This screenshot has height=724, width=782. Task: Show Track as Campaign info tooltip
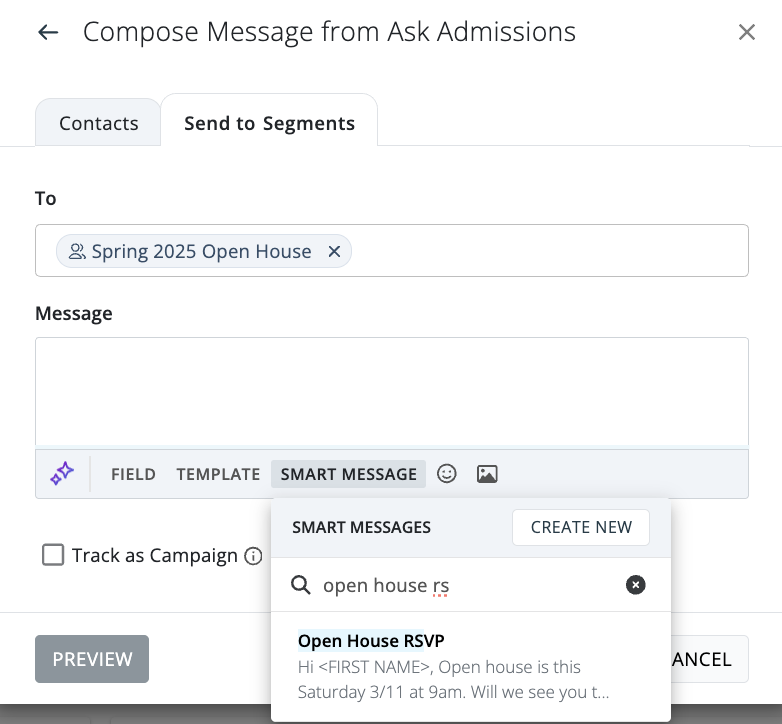pyautogui.click(x=254, y=556)
